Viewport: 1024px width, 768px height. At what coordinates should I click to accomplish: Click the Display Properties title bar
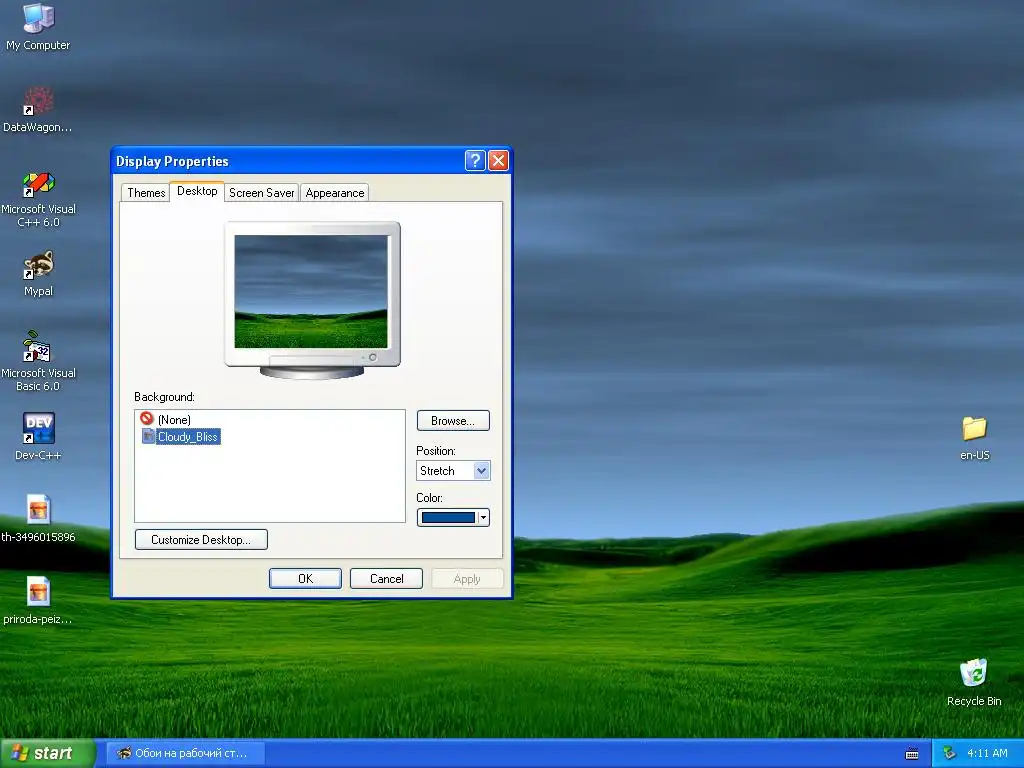point(289,161)
